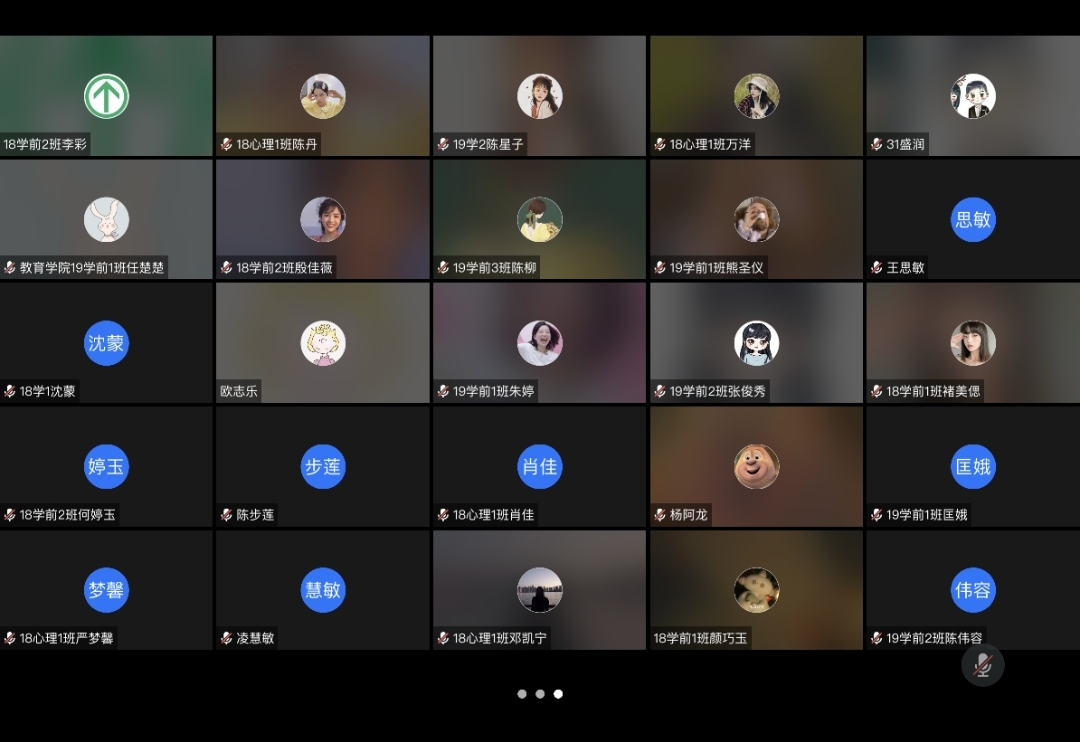Switch to the second page dot

pyautogui.click(x=540, y=694)
